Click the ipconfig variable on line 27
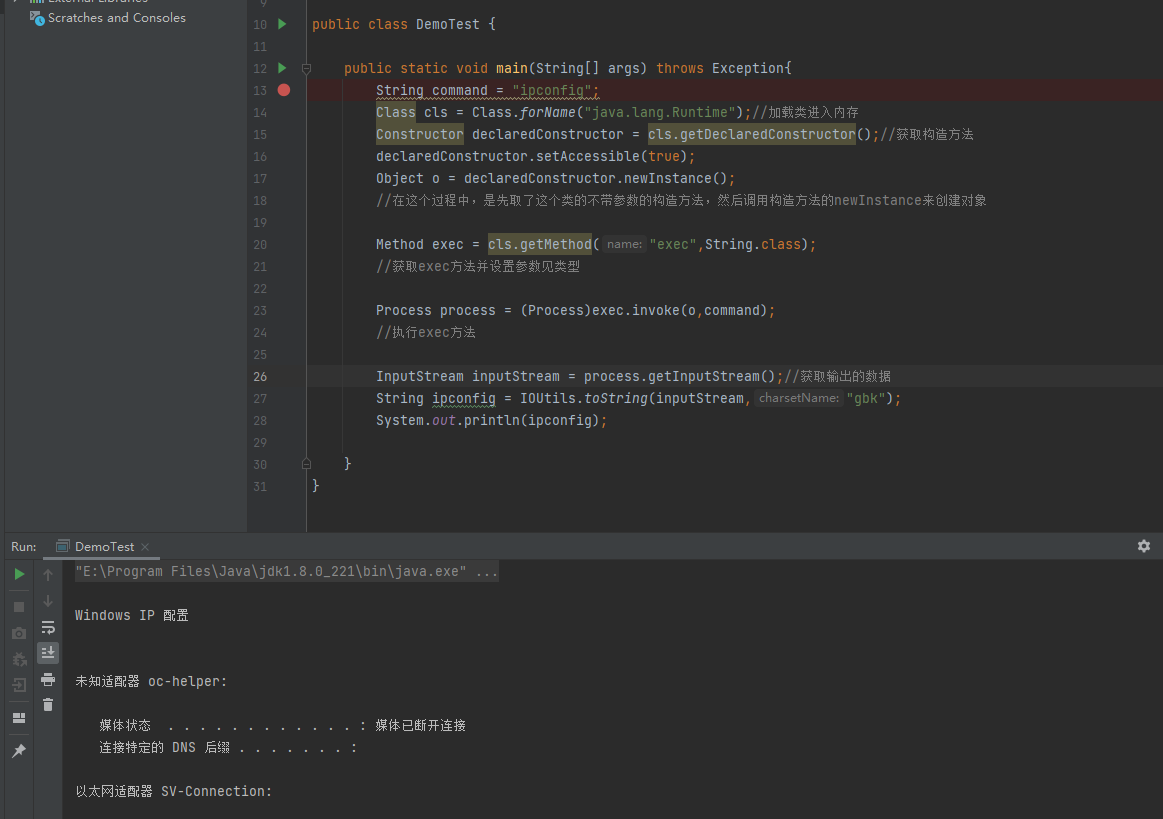The image size is (1163, 819). [x=464, y=398]
